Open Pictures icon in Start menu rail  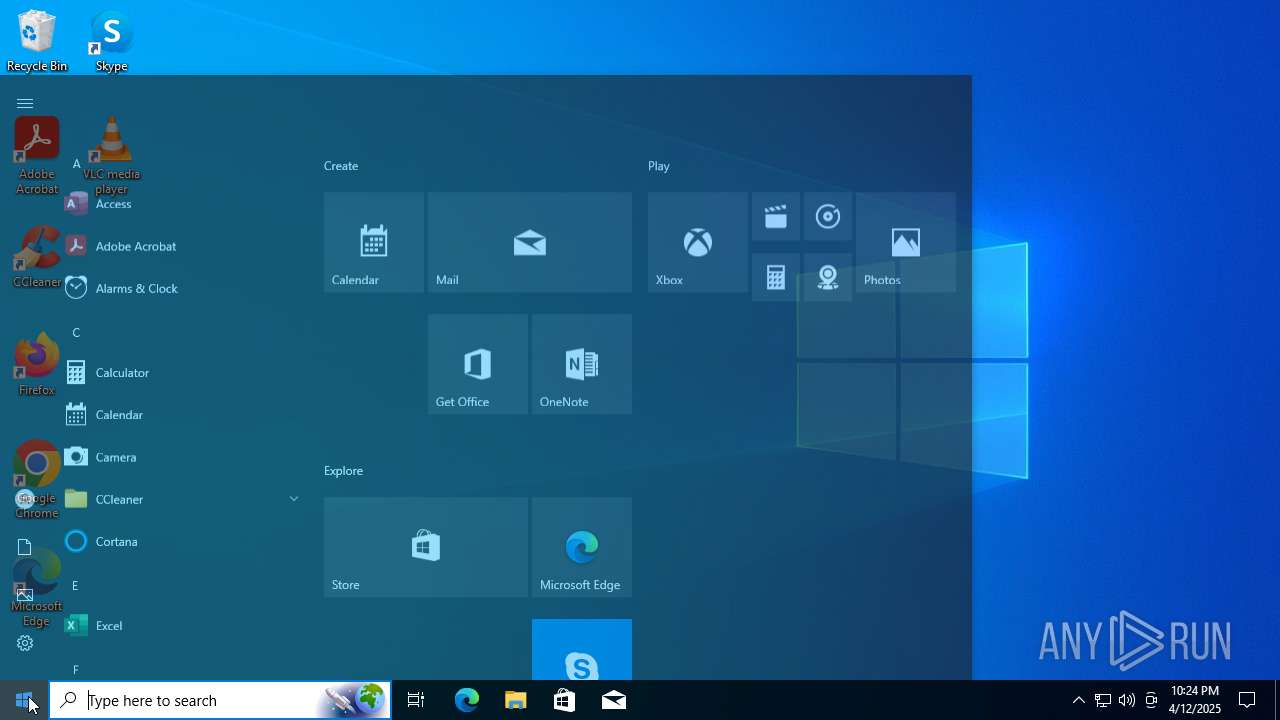pyautogui.click(x=25, y=595)
